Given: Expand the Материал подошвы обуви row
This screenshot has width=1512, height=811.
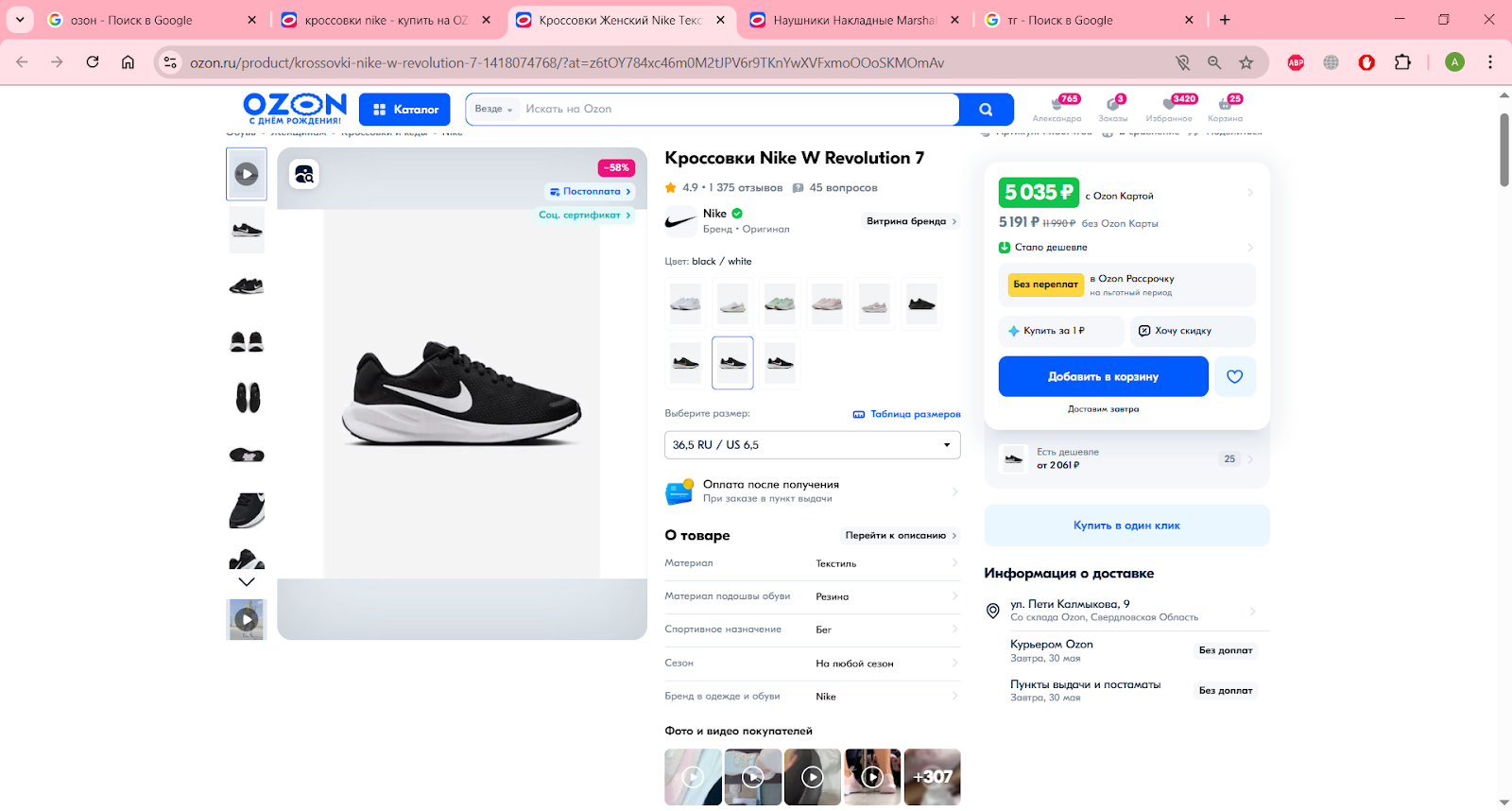Looking at the screenshot, I should pyautogui.click(x=813, y=596).
